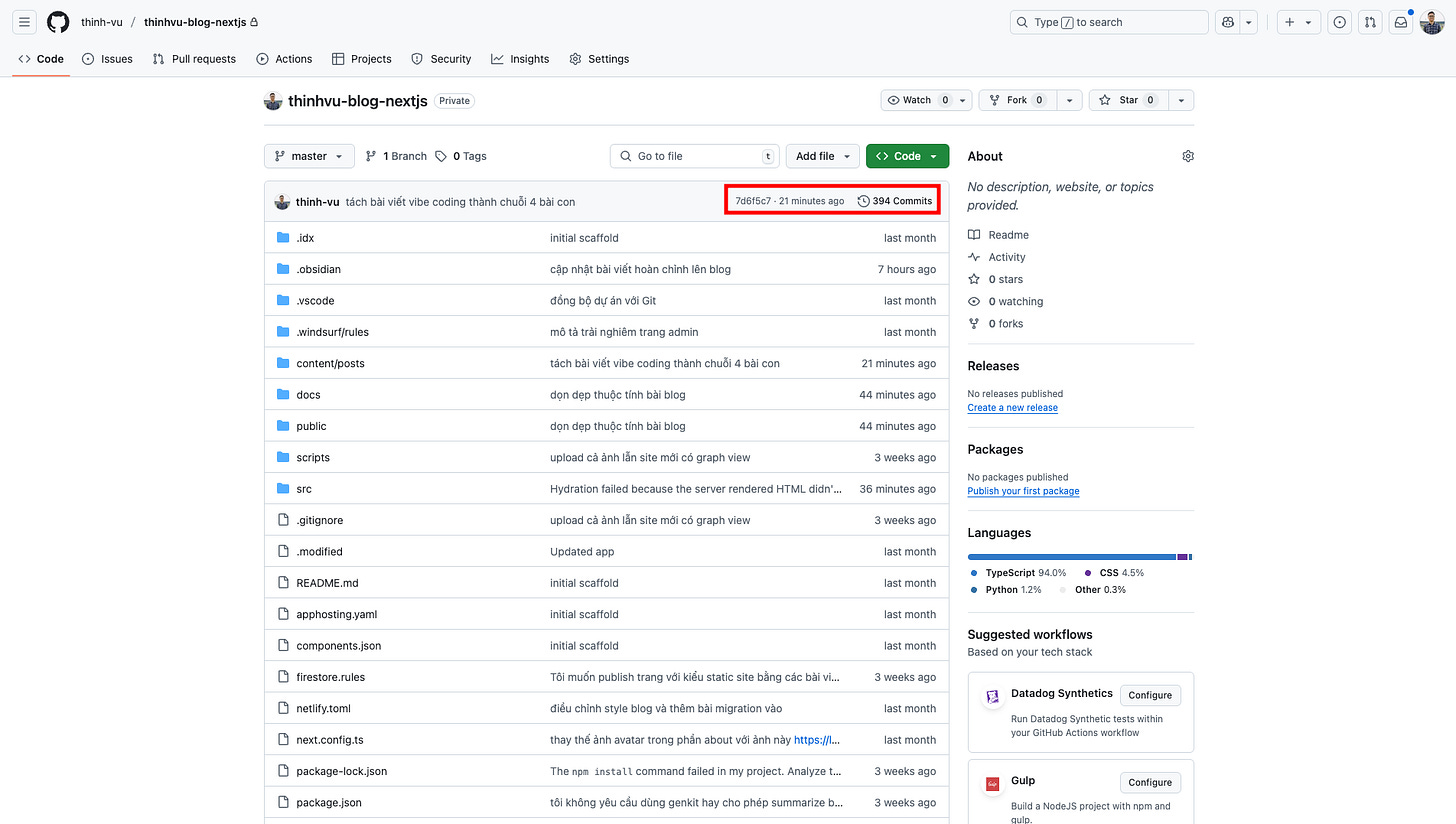The image size is (1456, 824).
Task: Expand the Fork options dropdown arrow
Action: pos(1071,100)
